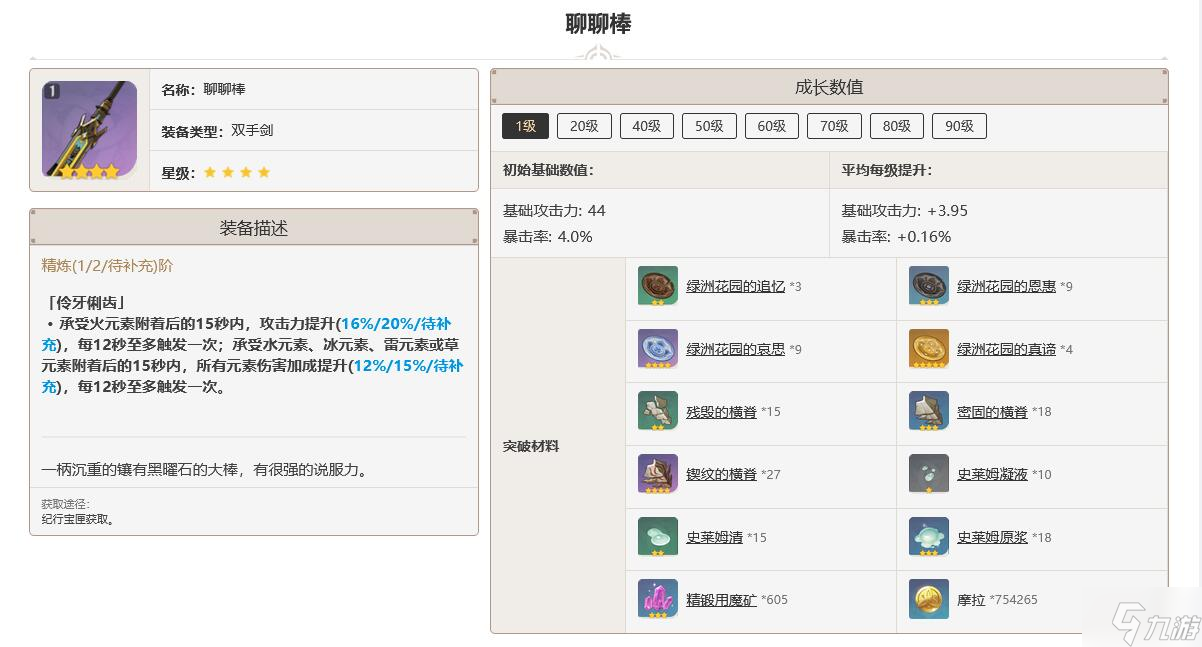The image size is (1202, 647).
Task: Click the 「伶牙俐齿」 skill name
Action: pos(85,302)
